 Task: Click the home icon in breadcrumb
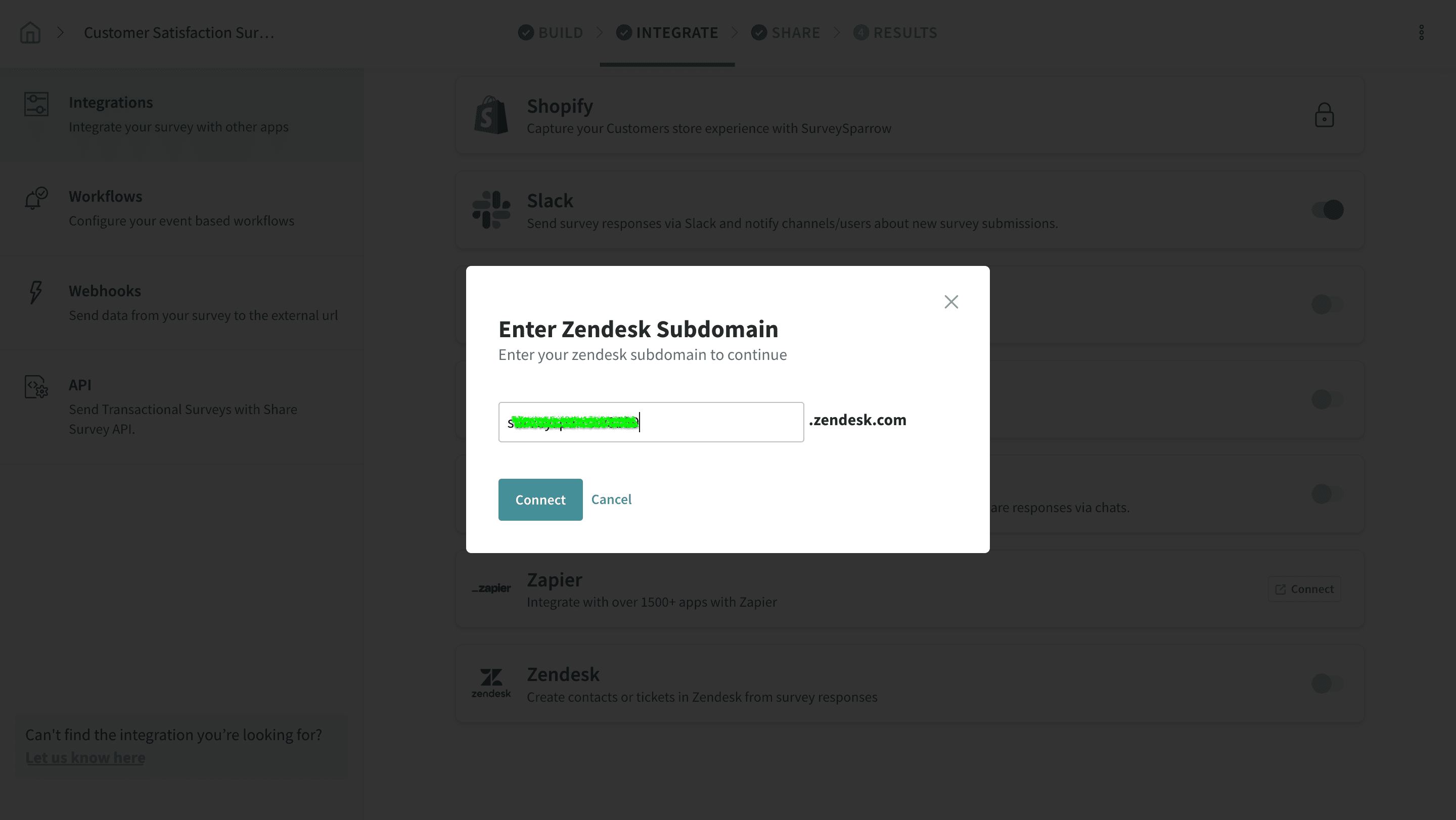coord(30,33)
